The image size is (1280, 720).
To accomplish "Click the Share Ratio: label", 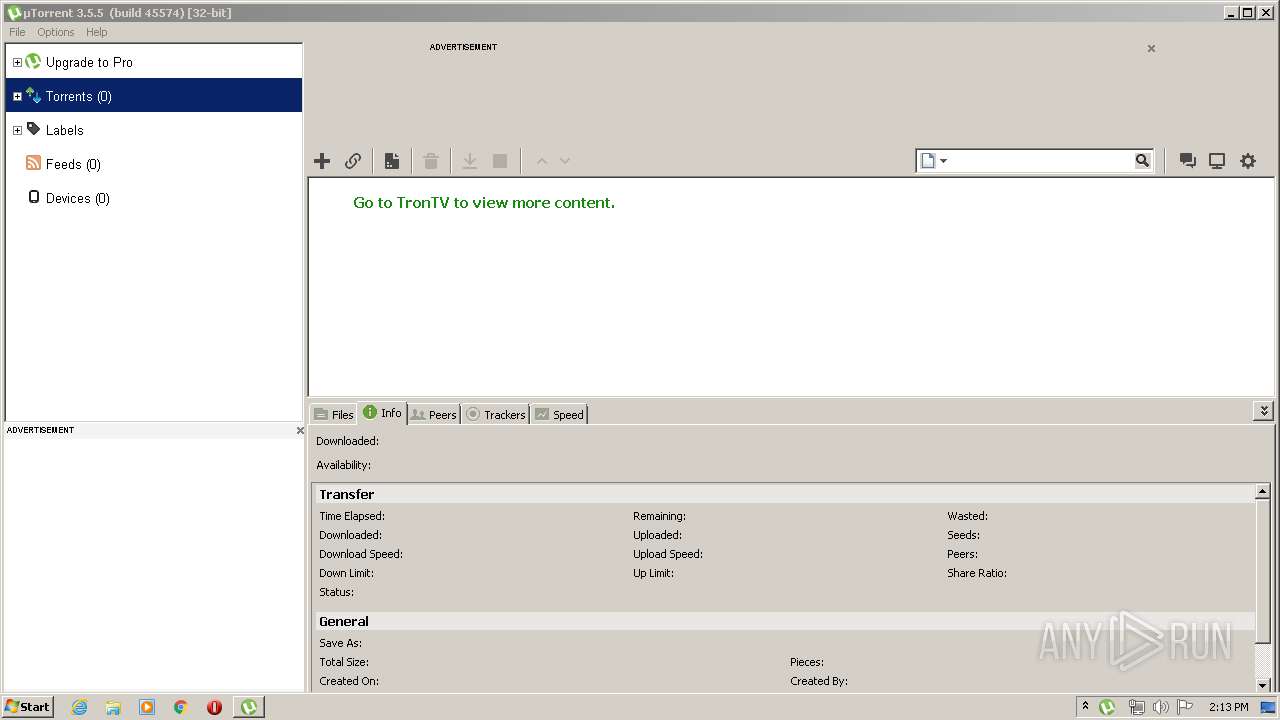I will 977,573.
